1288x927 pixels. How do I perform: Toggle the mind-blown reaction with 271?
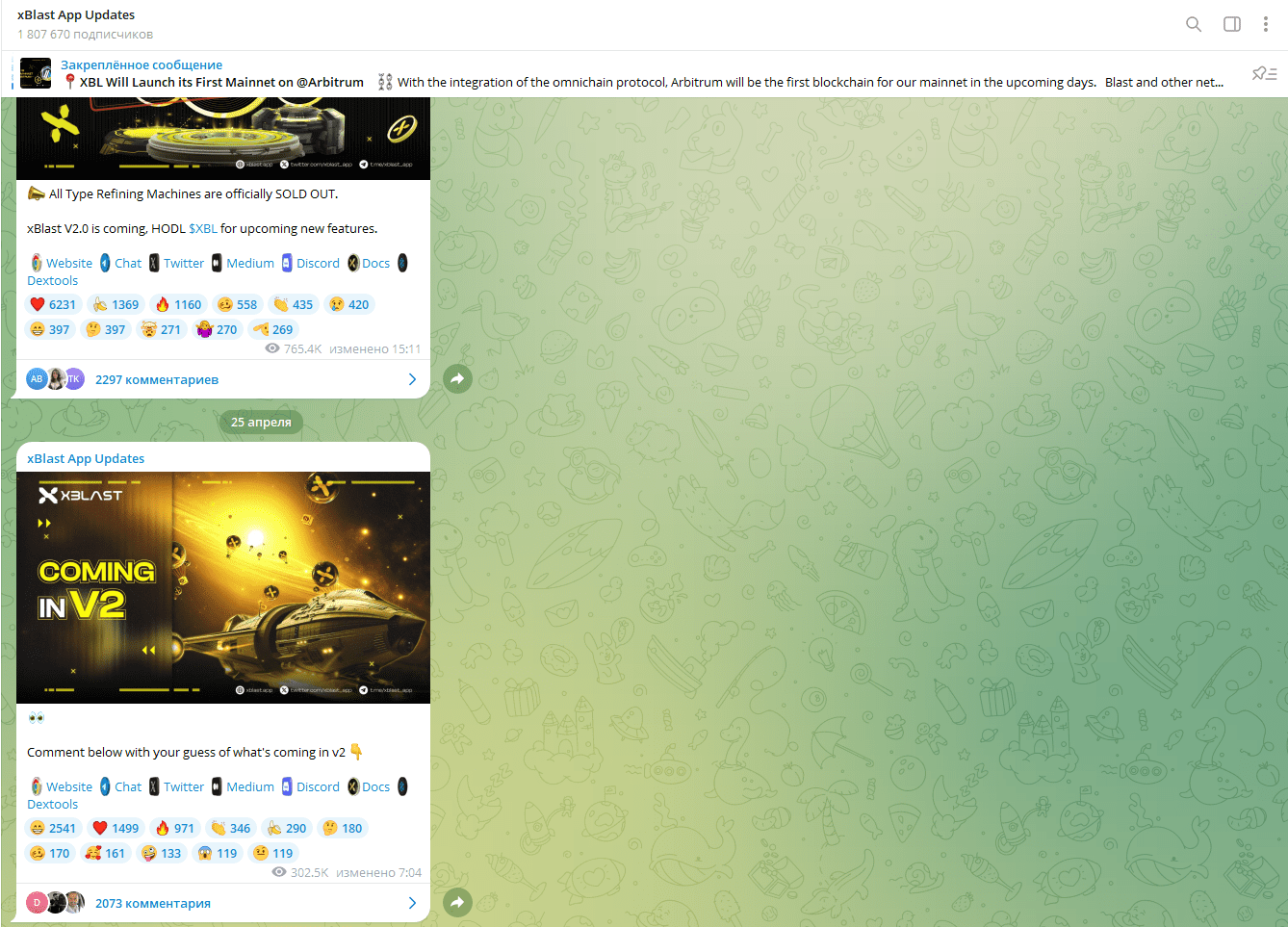click(162, 329)
